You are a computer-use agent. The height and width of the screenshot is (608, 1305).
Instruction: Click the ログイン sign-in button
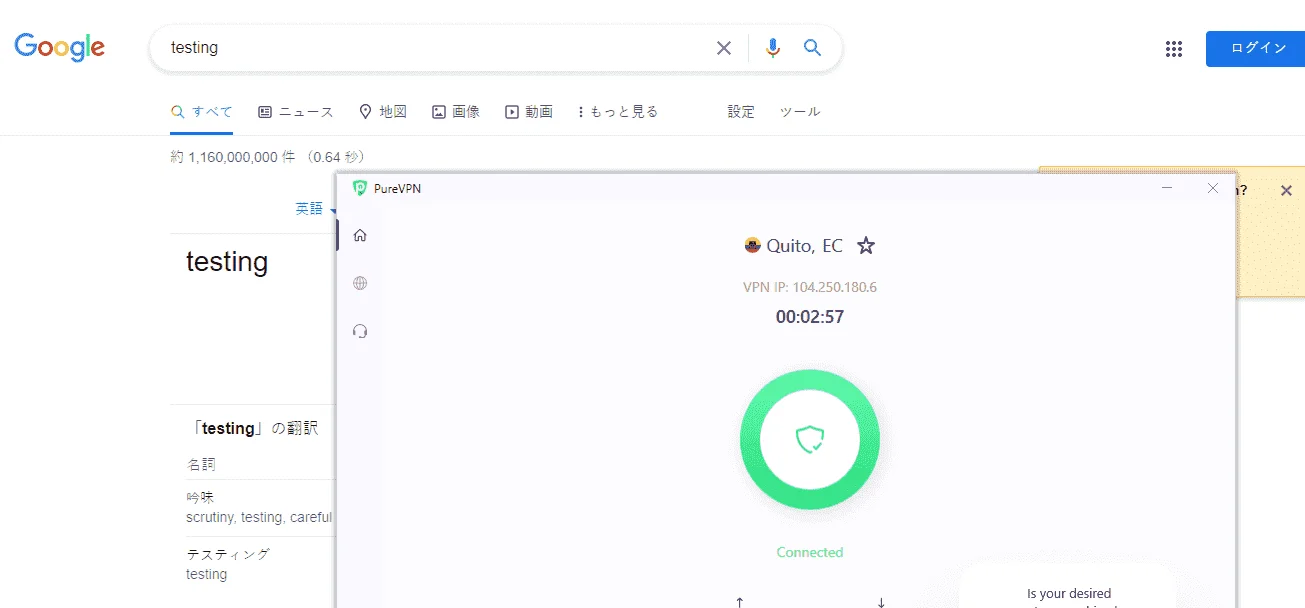click(1258, 49)
